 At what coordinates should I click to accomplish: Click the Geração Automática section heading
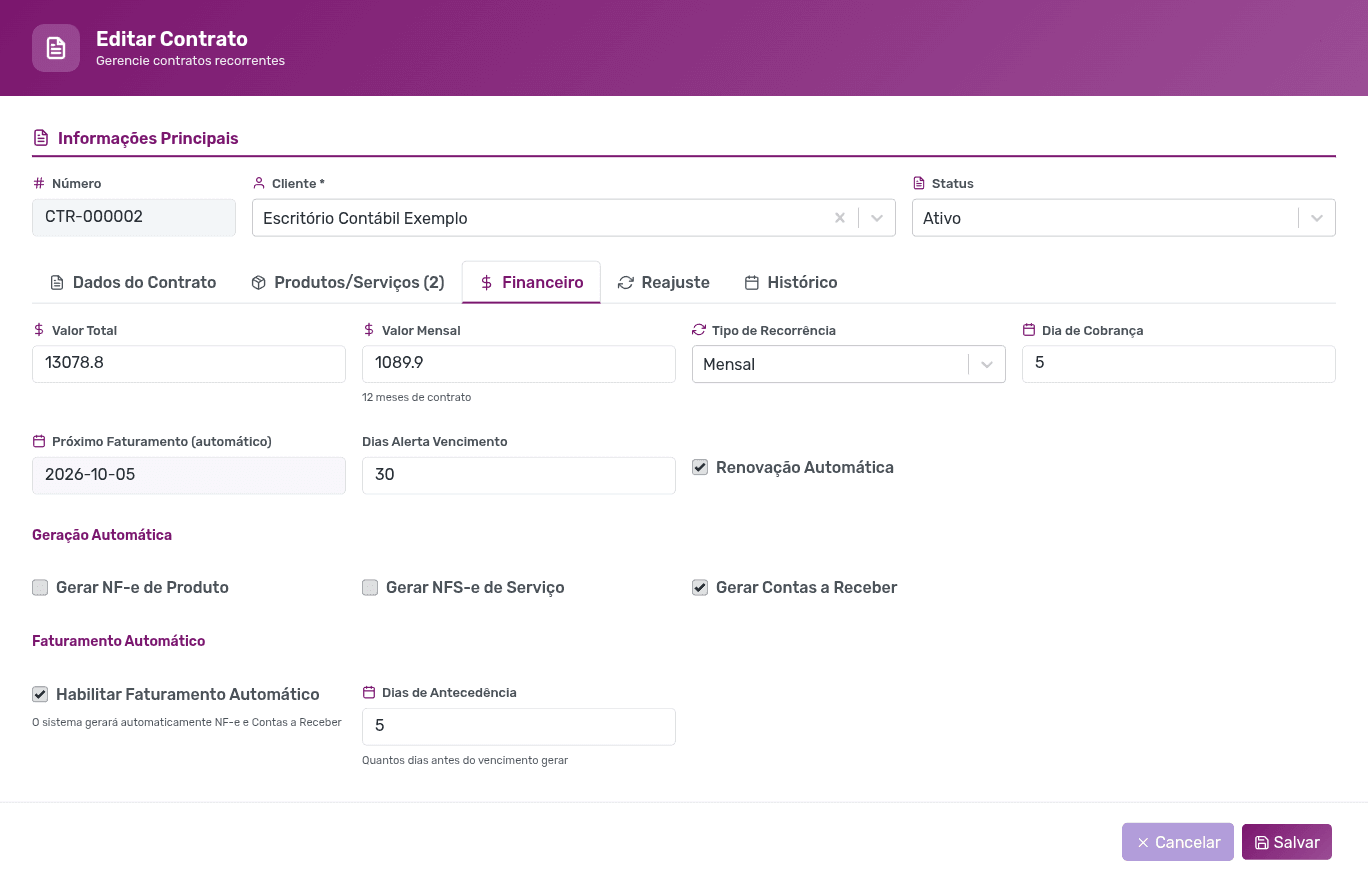coord(102,535)
